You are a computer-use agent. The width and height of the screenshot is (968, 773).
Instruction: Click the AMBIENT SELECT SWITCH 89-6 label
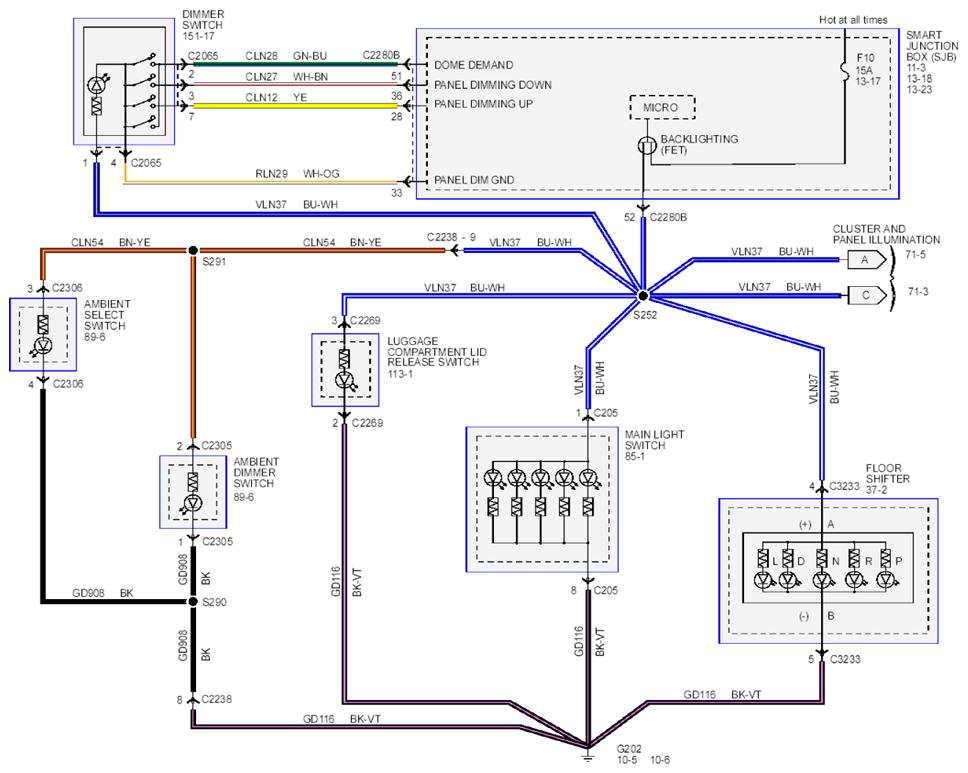107,320
